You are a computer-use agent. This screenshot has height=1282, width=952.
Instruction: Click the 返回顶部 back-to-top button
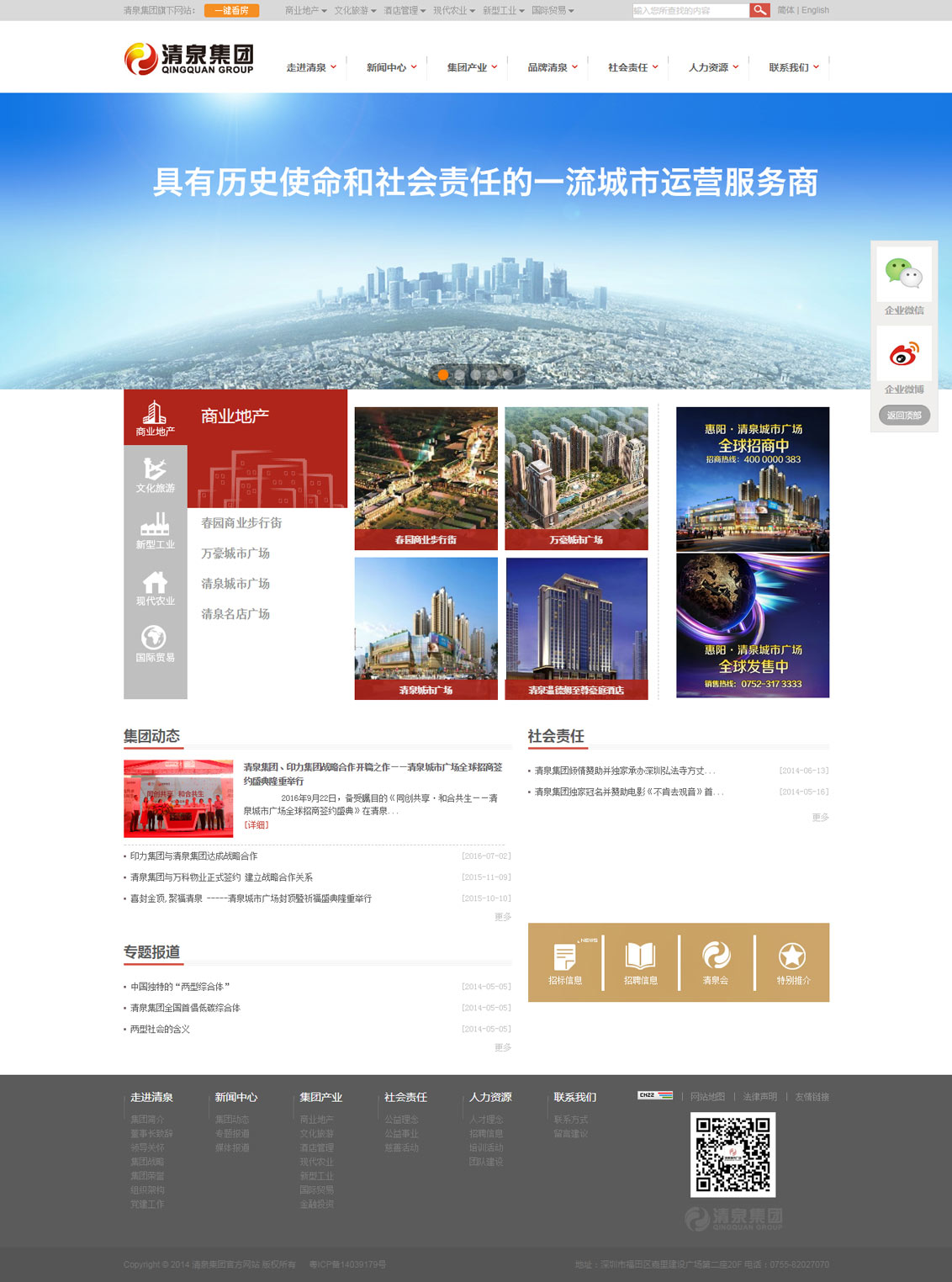pos(904,415)
